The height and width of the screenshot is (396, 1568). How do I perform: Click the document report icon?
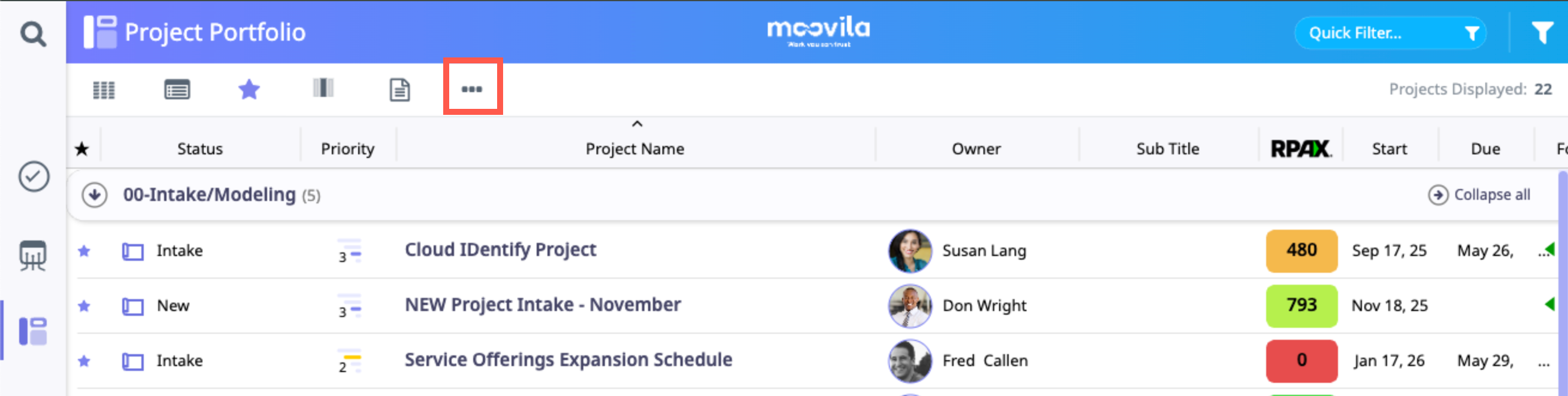(x=399, y=90)
